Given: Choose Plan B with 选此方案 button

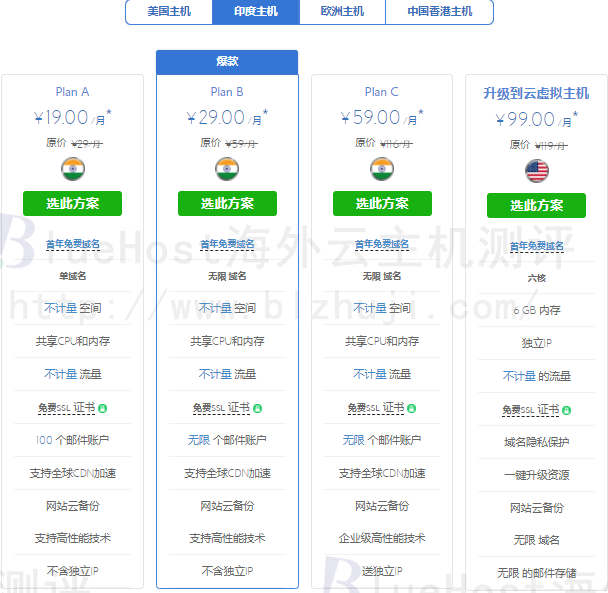Looking at the screenshot, I should (x=227, y=203).
